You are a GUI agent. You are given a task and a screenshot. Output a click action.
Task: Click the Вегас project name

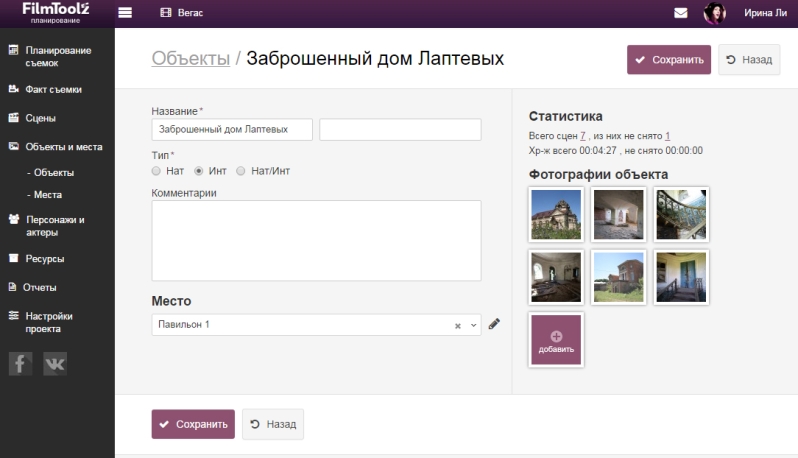point(190,13)
